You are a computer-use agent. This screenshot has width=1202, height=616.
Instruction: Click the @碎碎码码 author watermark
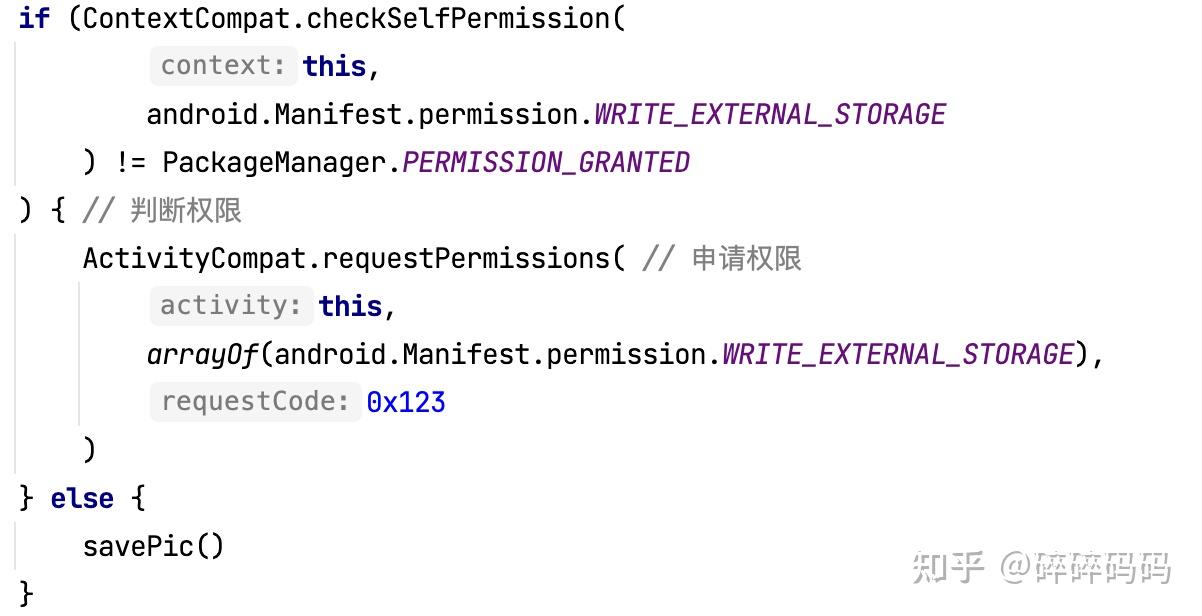coord(1085,567)
